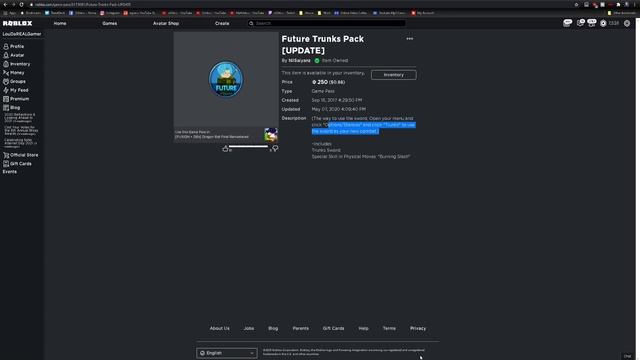Viewport: 640px width, 360px height.
Task: Open Help footer link
Action: pos(363,328)
